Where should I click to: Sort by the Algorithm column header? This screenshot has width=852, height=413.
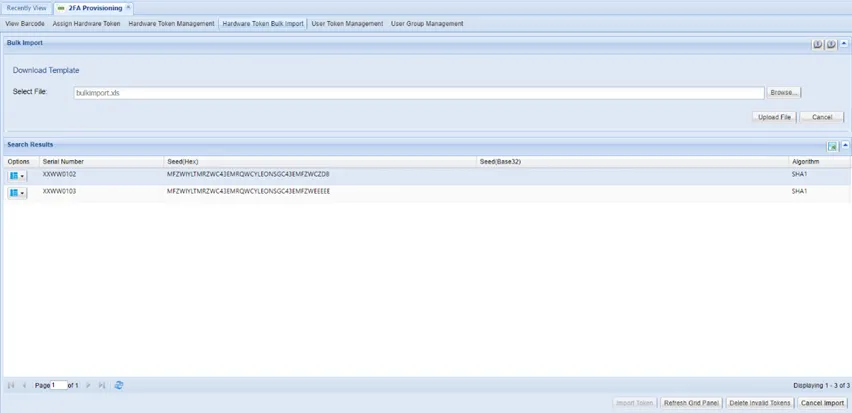[819, 162]
